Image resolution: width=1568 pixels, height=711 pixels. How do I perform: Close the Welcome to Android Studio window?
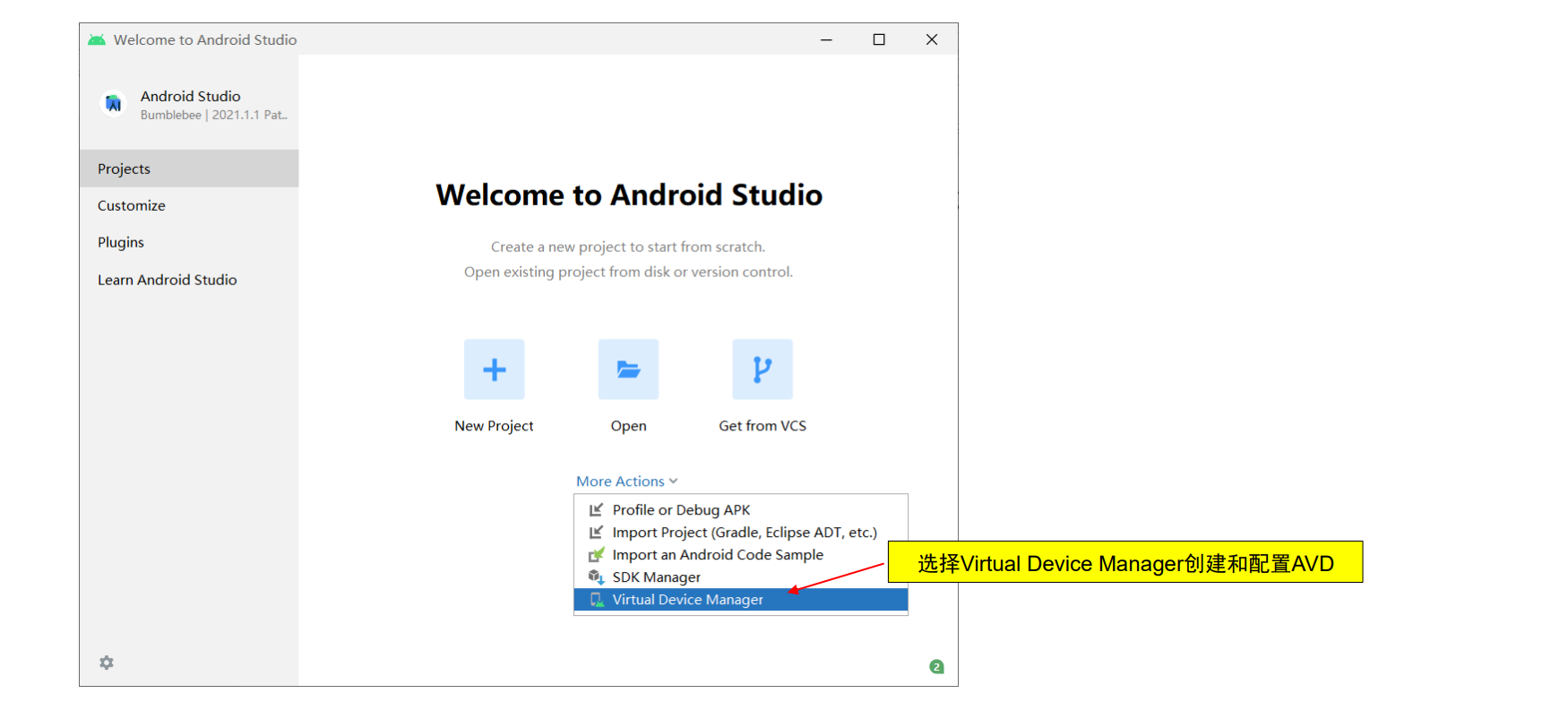click(932, 39)
